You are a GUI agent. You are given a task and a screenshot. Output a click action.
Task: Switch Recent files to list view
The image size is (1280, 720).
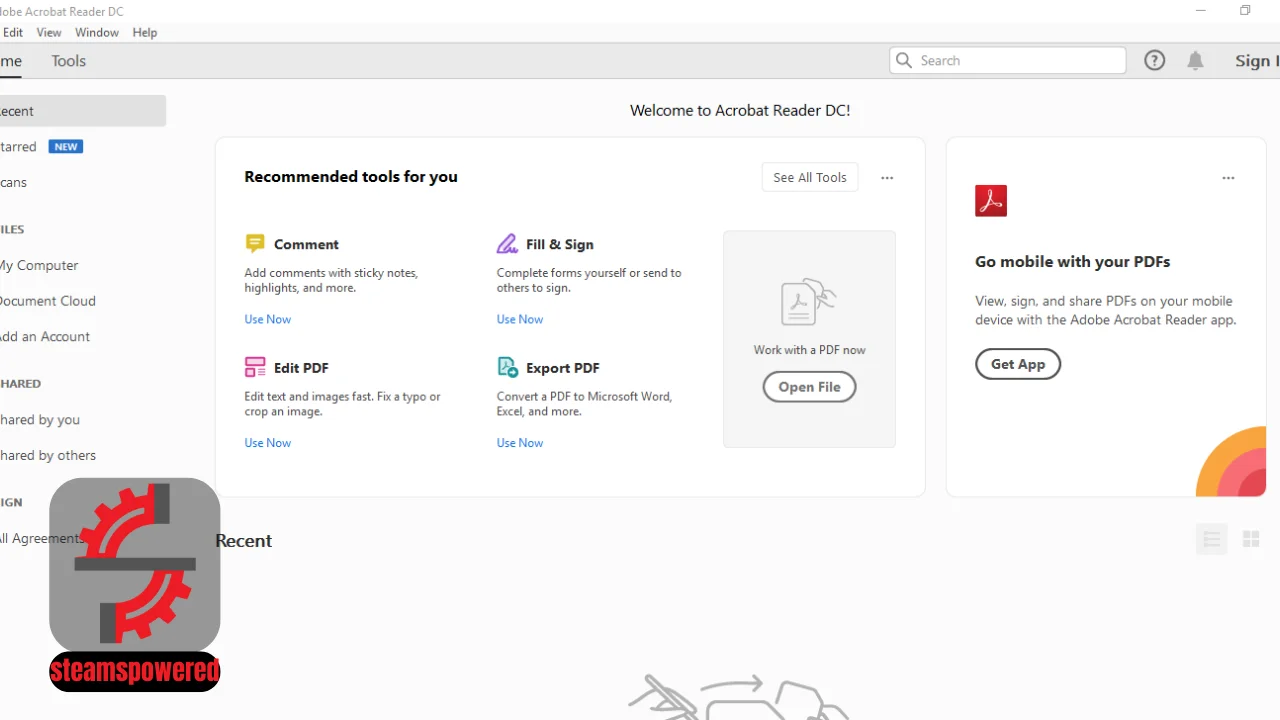(1212, 540)
